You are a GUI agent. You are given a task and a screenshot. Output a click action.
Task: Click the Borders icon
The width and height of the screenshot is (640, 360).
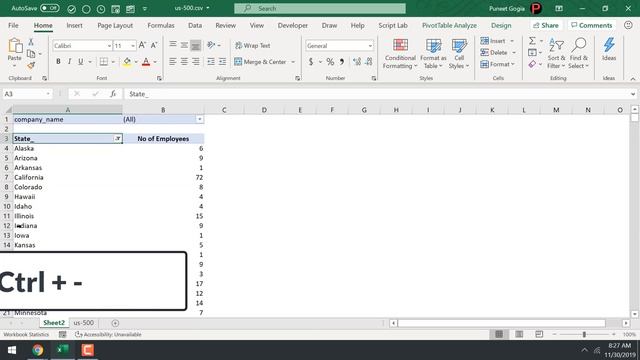(x=104, y=62)
